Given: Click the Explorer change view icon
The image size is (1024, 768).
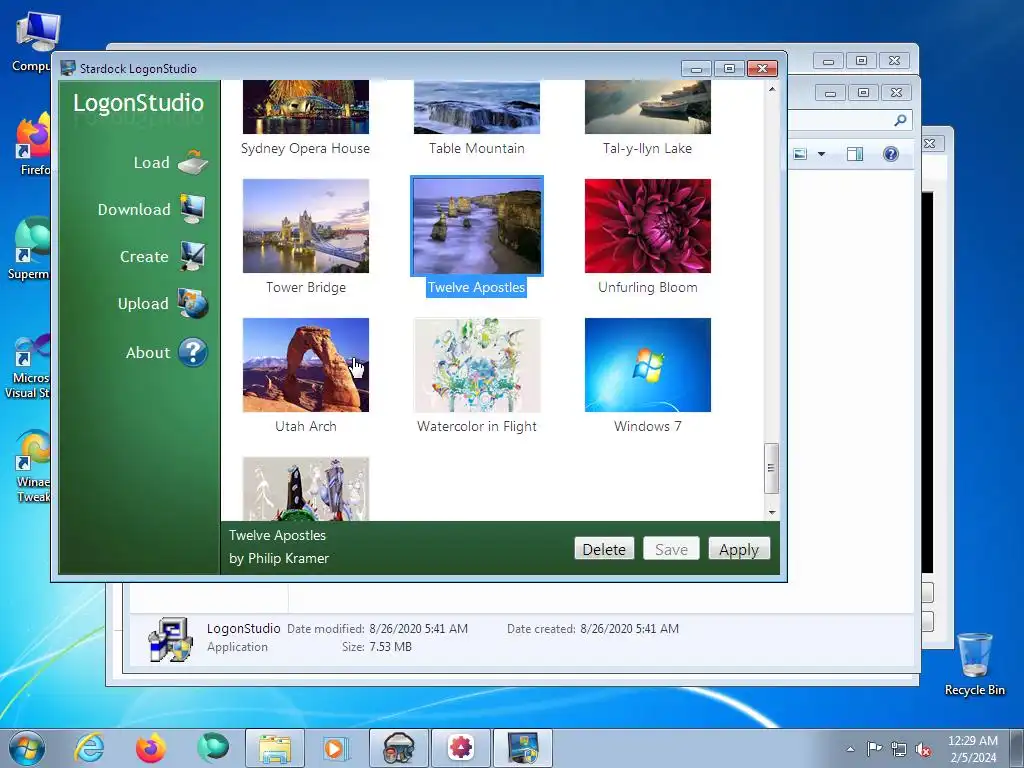Looking at the screenshot, I should click(800, 154).
